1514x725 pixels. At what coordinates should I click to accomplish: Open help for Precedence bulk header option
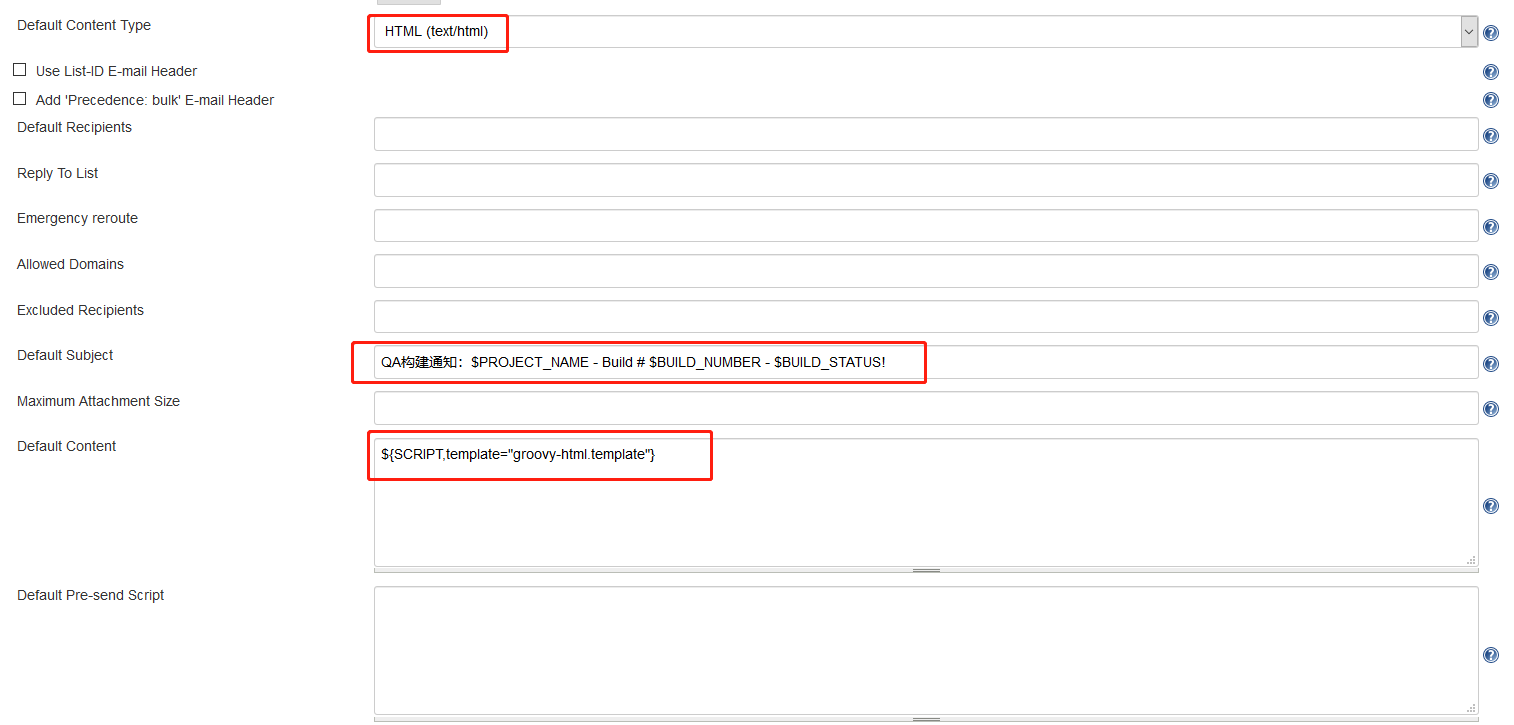(x=1490, y=100)
